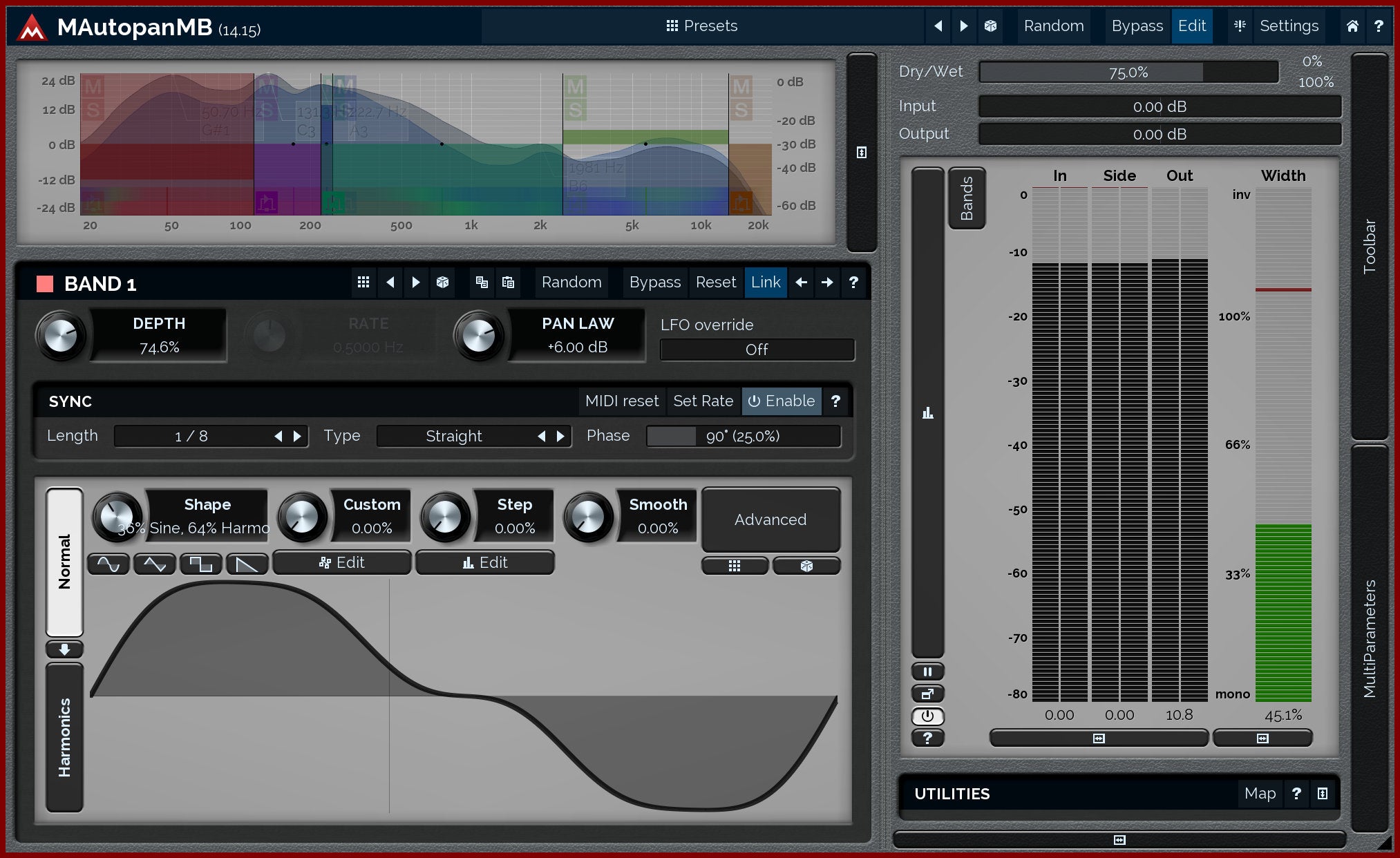Toggle the meter power button
Screen dimensions: 1400x858
pyautogui.click(x=927, y=716)
